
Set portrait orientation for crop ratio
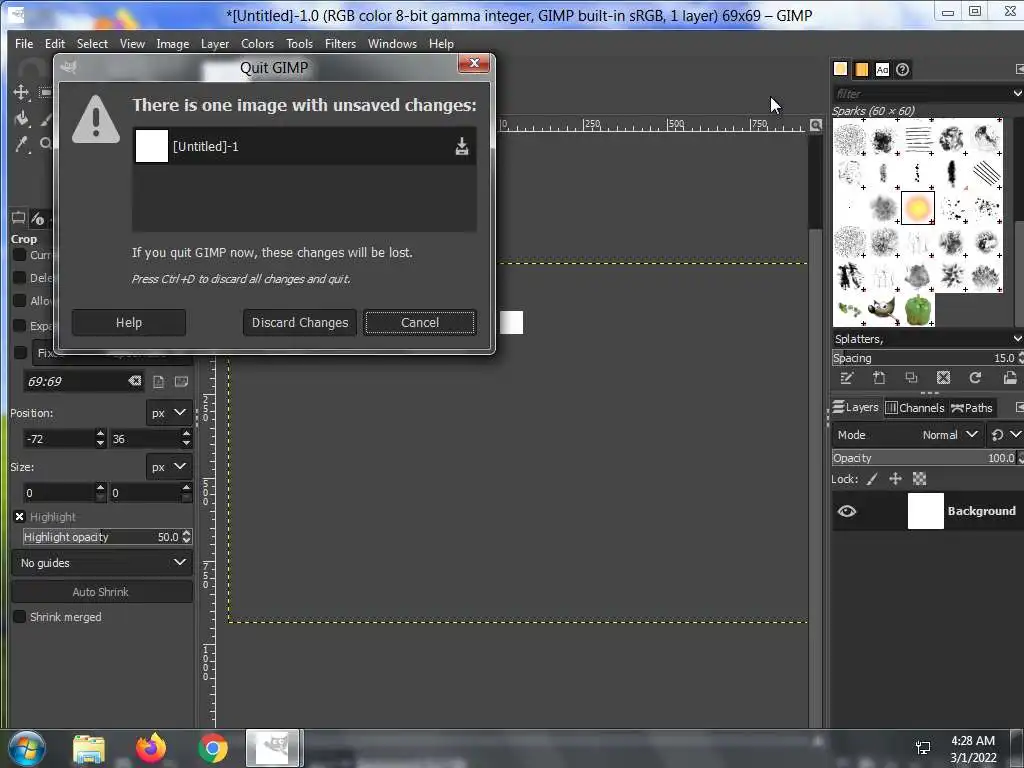coord(159,381)
